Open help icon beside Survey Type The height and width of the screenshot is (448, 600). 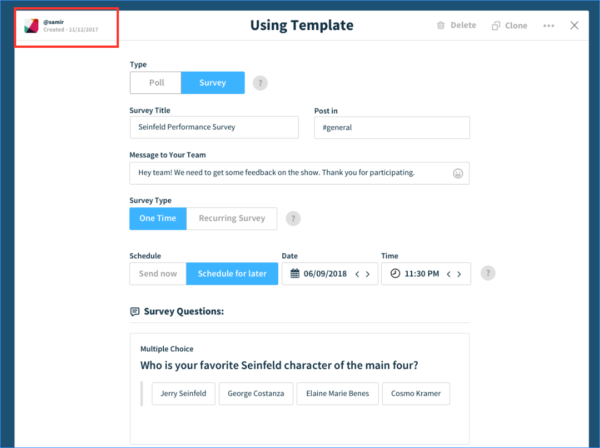pyautogui.click(x=293, y=218)
